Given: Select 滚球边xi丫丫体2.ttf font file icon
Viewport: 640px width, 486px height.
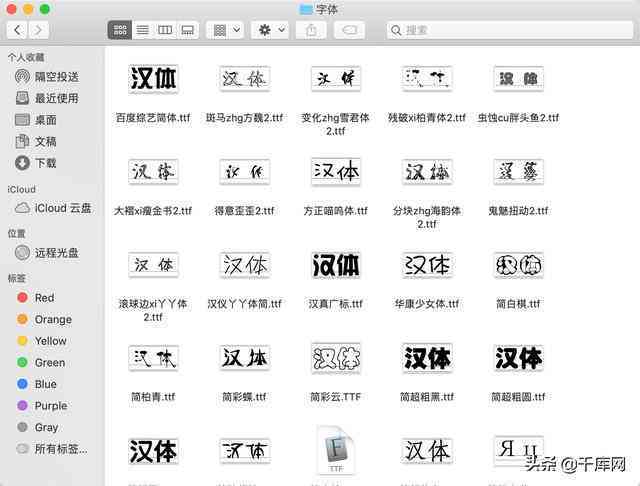Looking at the screenshot, I should (153, 265).
